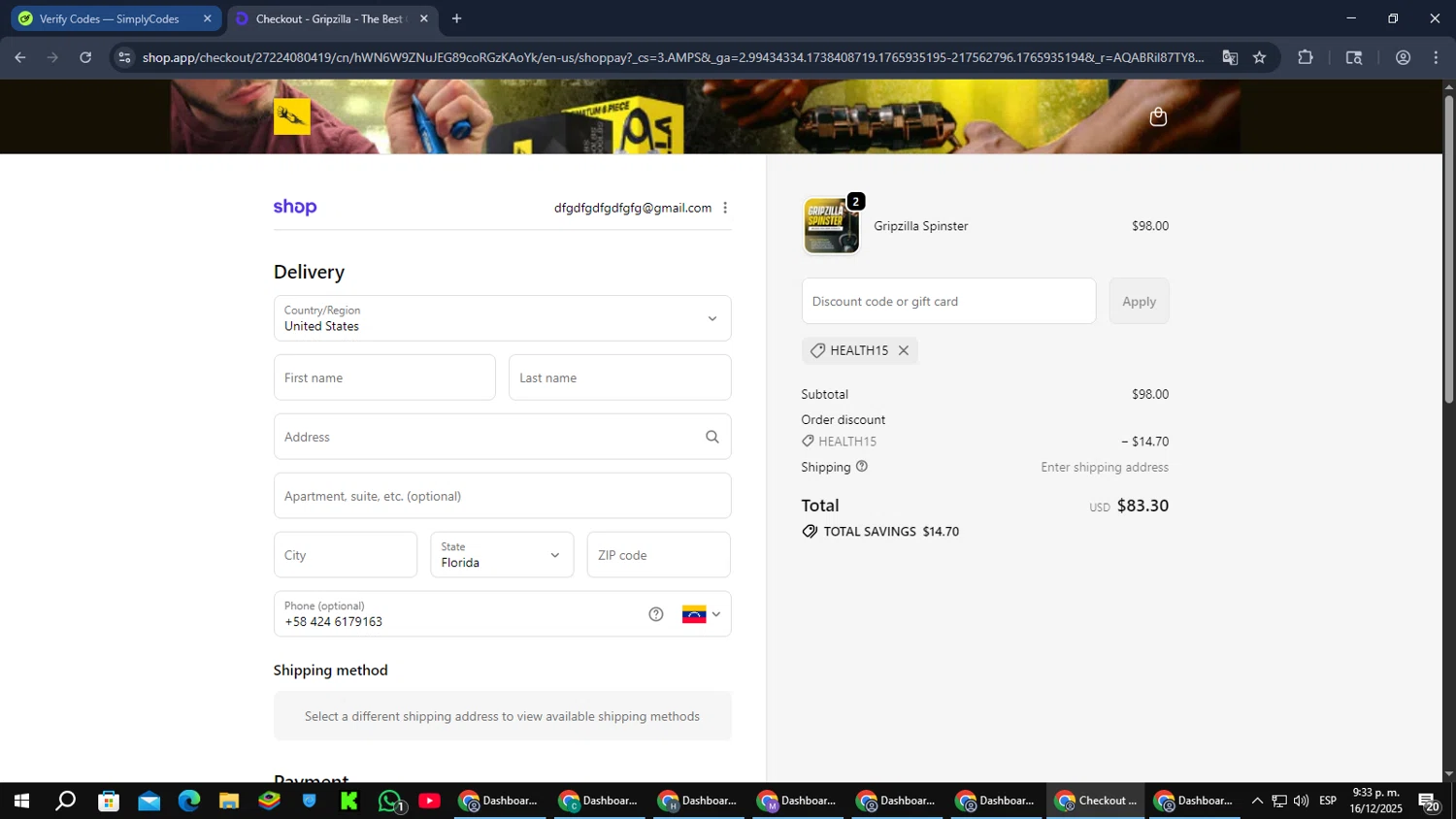Viewport: 1456px width, 819px height.
Task: Open the Extensions puzzle icon
Action: [x=1306, y=57]
